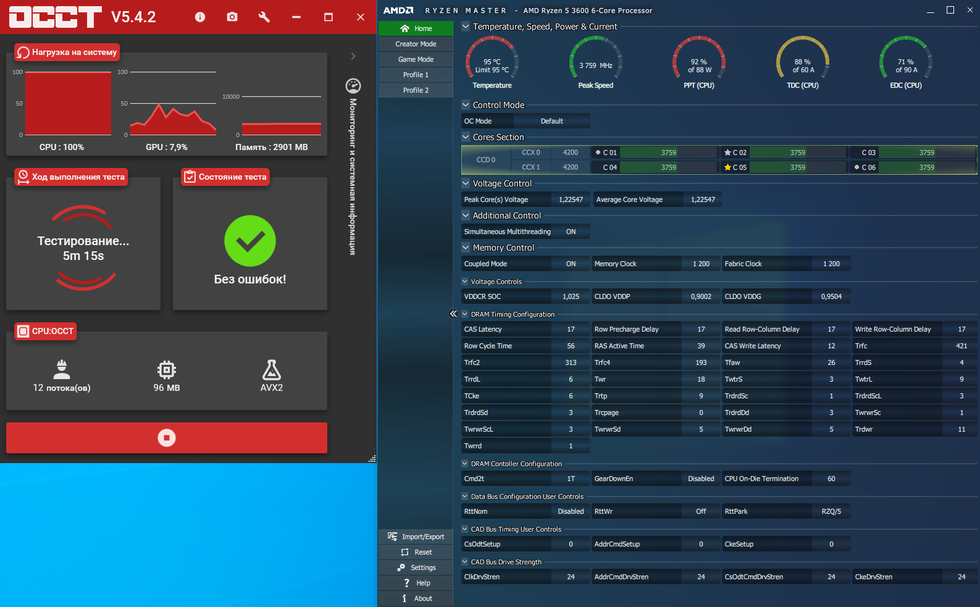980x607 pixels.
Task: Click the 96 MB memory chip icon
Action: pyautogui.click(x=166, y=369)
